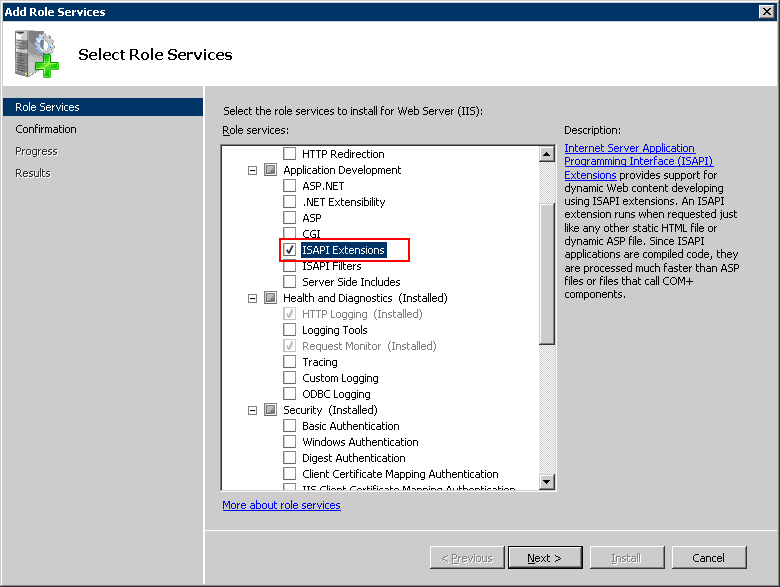
Task: Click the server wizard icon
Action: coord(36,54)
